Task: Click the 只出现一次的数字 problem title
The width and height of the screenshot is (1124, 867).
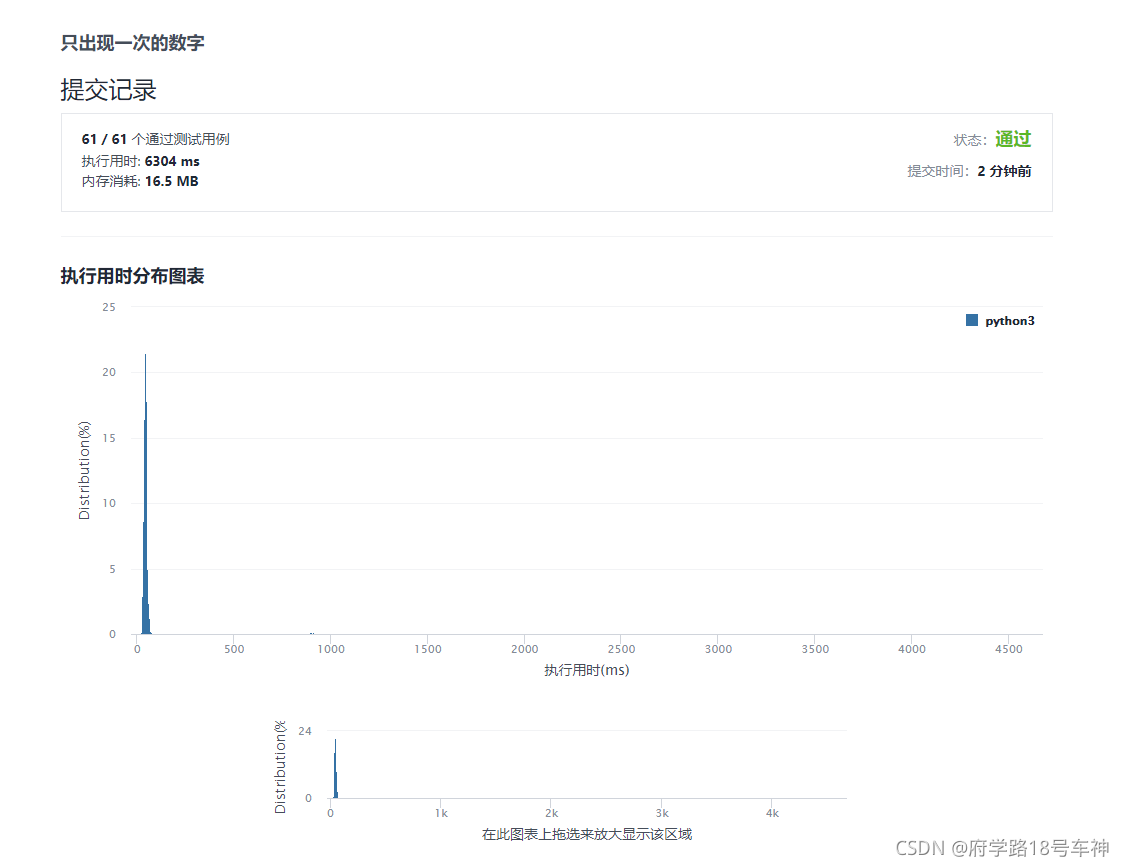Action: (133, 43)
